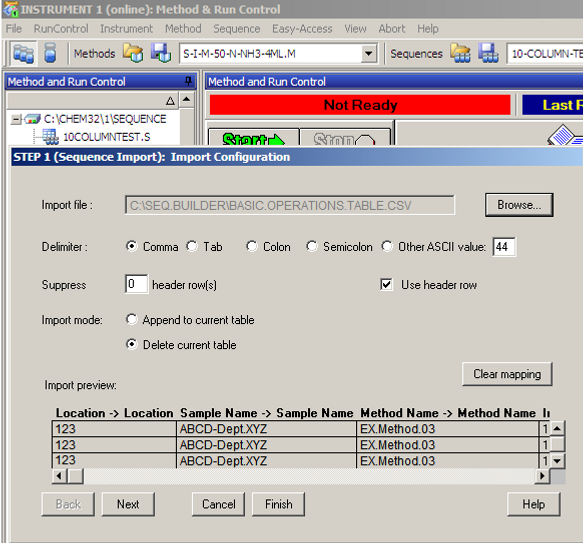
Task: Collapse the C:\CHEM32\1\SEQUENCE tree node
Action: tap(15, 119)
